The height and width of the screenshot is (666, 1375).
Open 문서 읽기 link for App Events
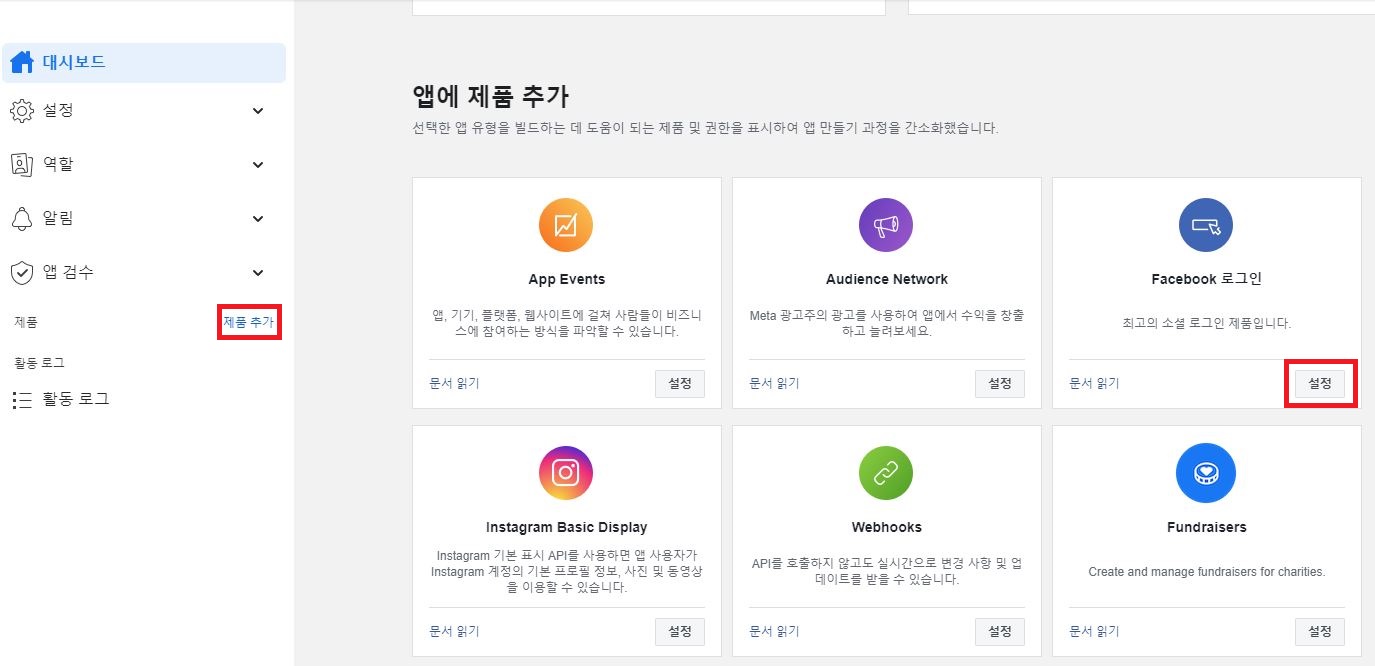click(x=454, y=383)
